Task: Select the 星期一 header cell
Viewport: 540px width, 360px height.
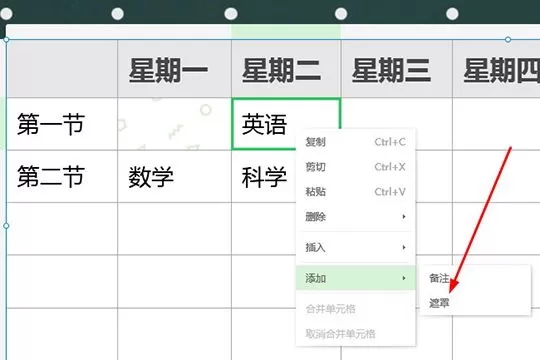Action: 174,69
